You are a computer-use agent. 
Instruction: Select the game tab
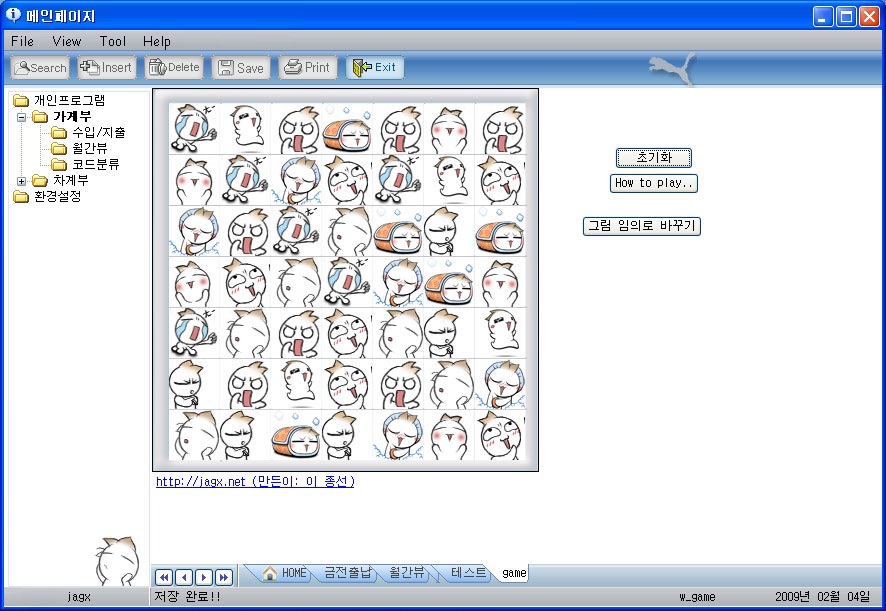pos(514,573)
